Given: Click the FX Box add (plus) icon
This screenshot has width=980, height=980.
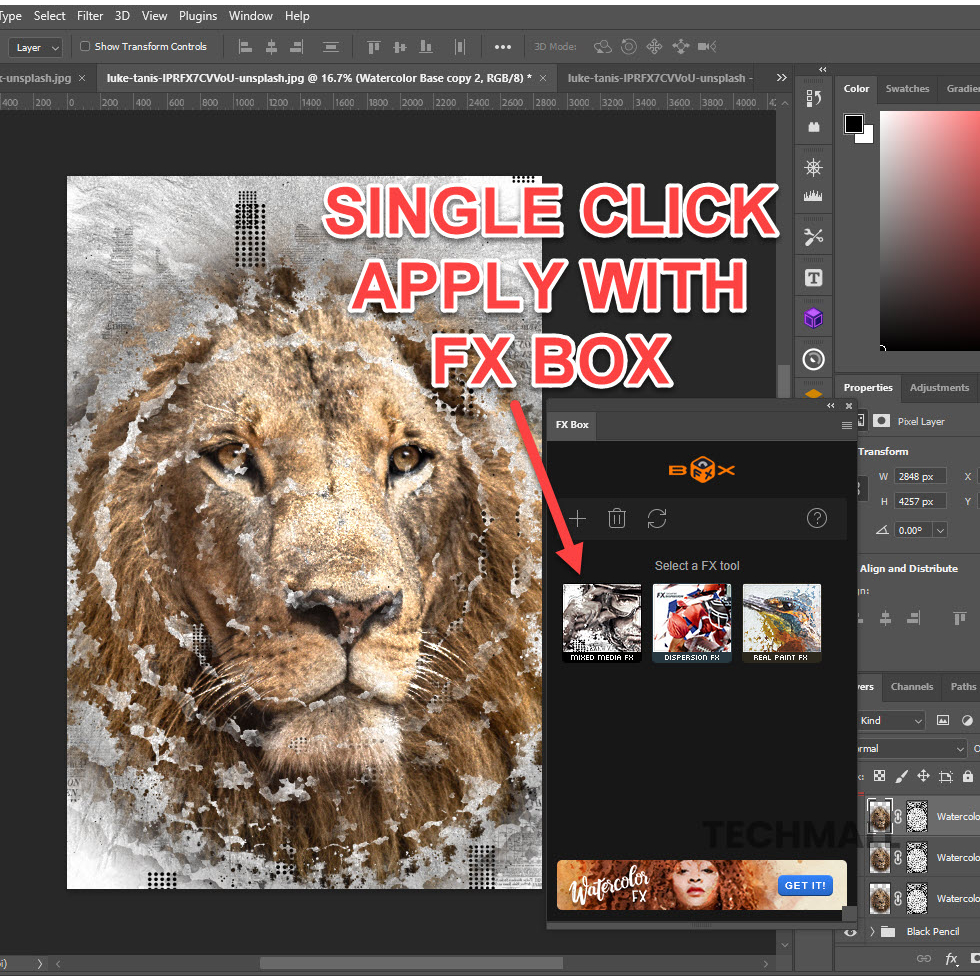Looking at the screenshot, I should click(577, 518).
